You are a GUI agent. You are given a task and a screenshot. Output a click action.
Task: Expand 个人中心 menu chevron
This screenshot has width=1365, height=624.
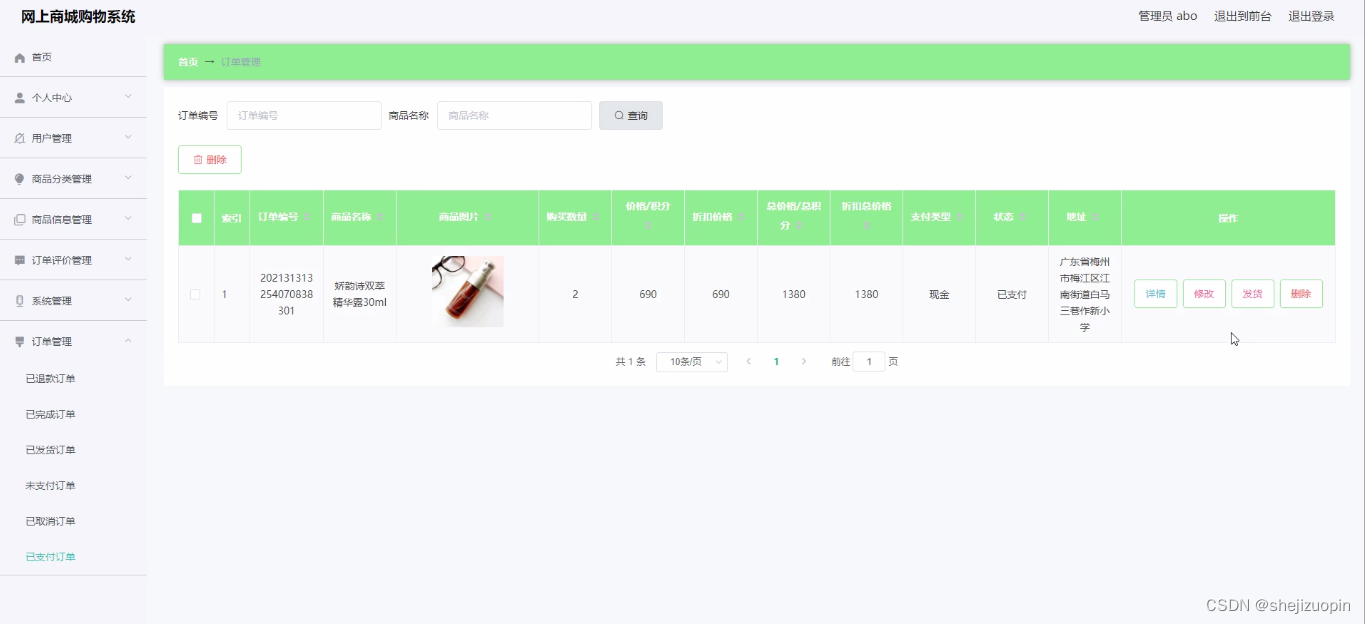click(128, 97)
